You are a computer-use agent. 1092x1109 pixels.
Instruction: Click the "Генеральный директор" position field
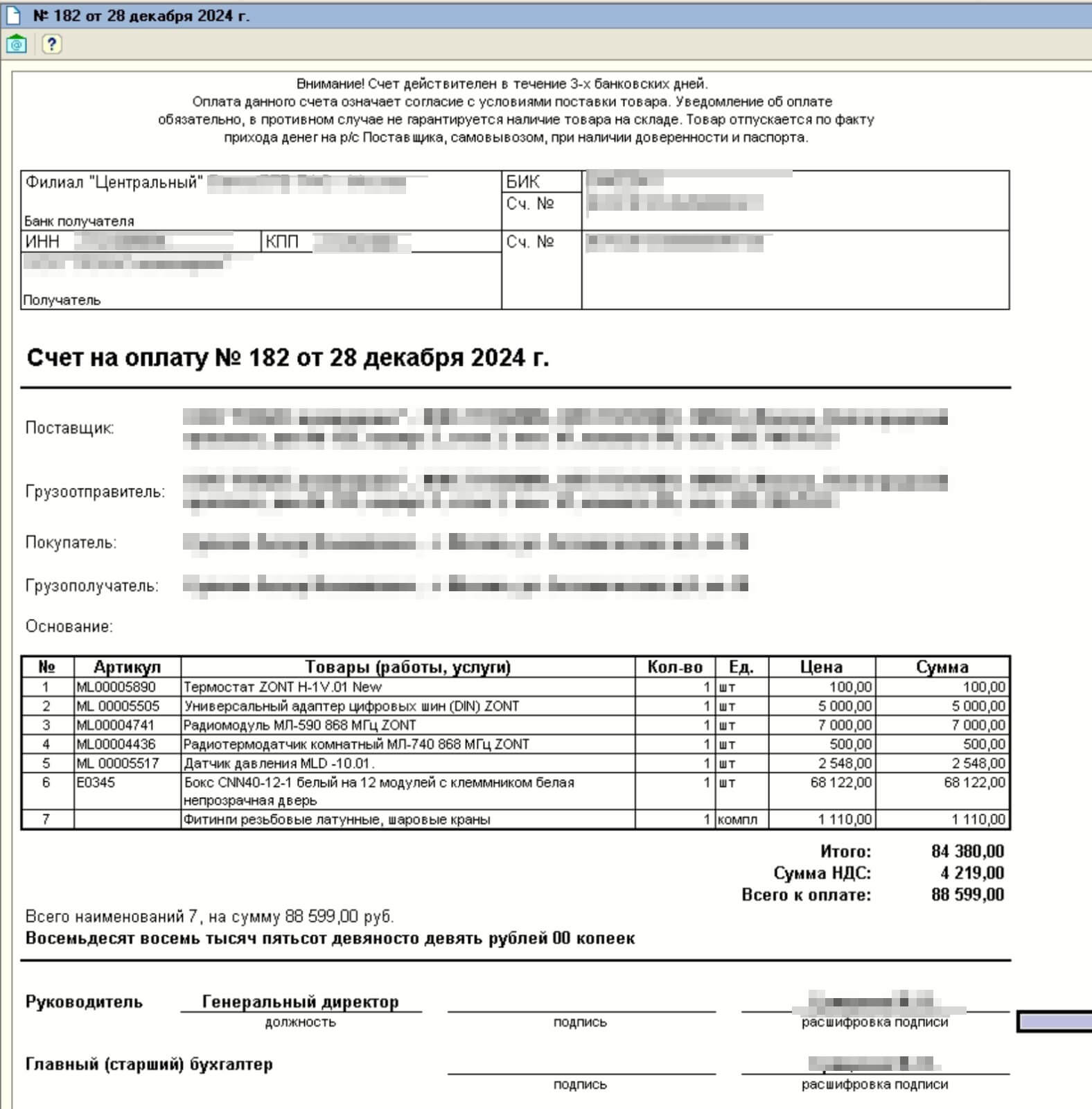(300, 1002)
